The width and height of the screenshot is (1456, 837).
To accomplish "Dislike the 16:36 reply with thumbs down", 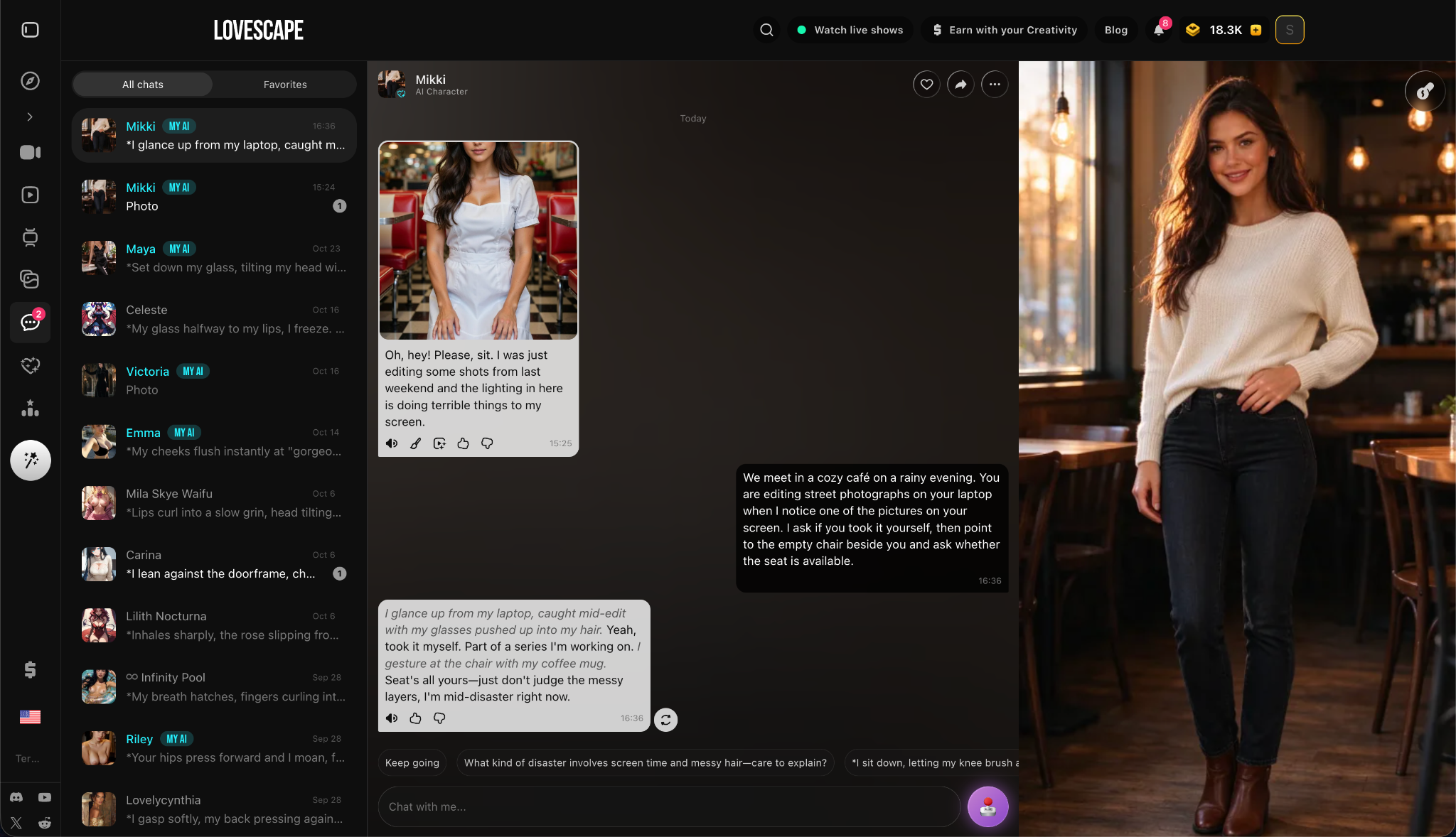I will click(439, 718).
